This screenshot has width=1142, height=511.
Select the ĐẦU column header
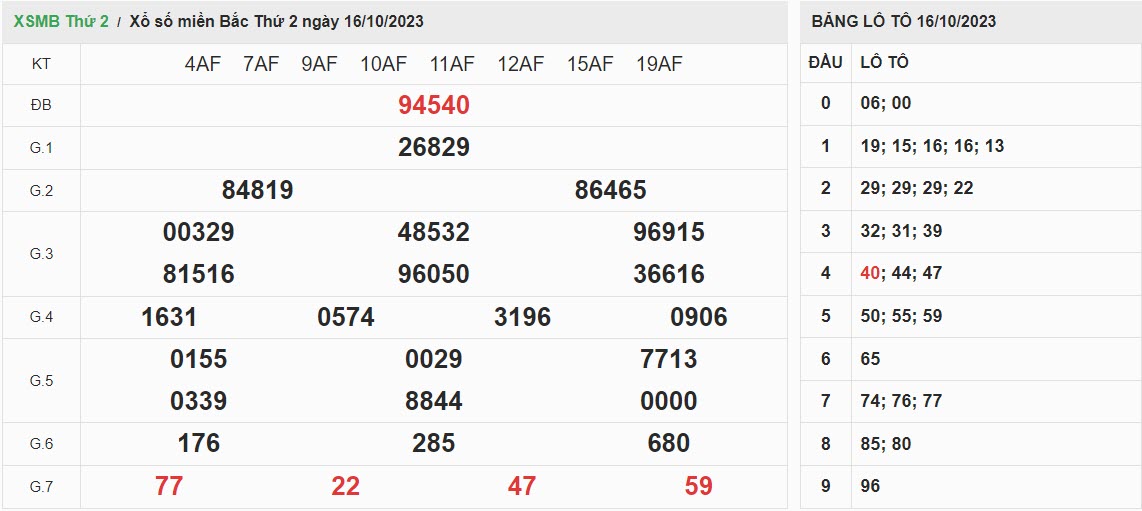[825, 62]
